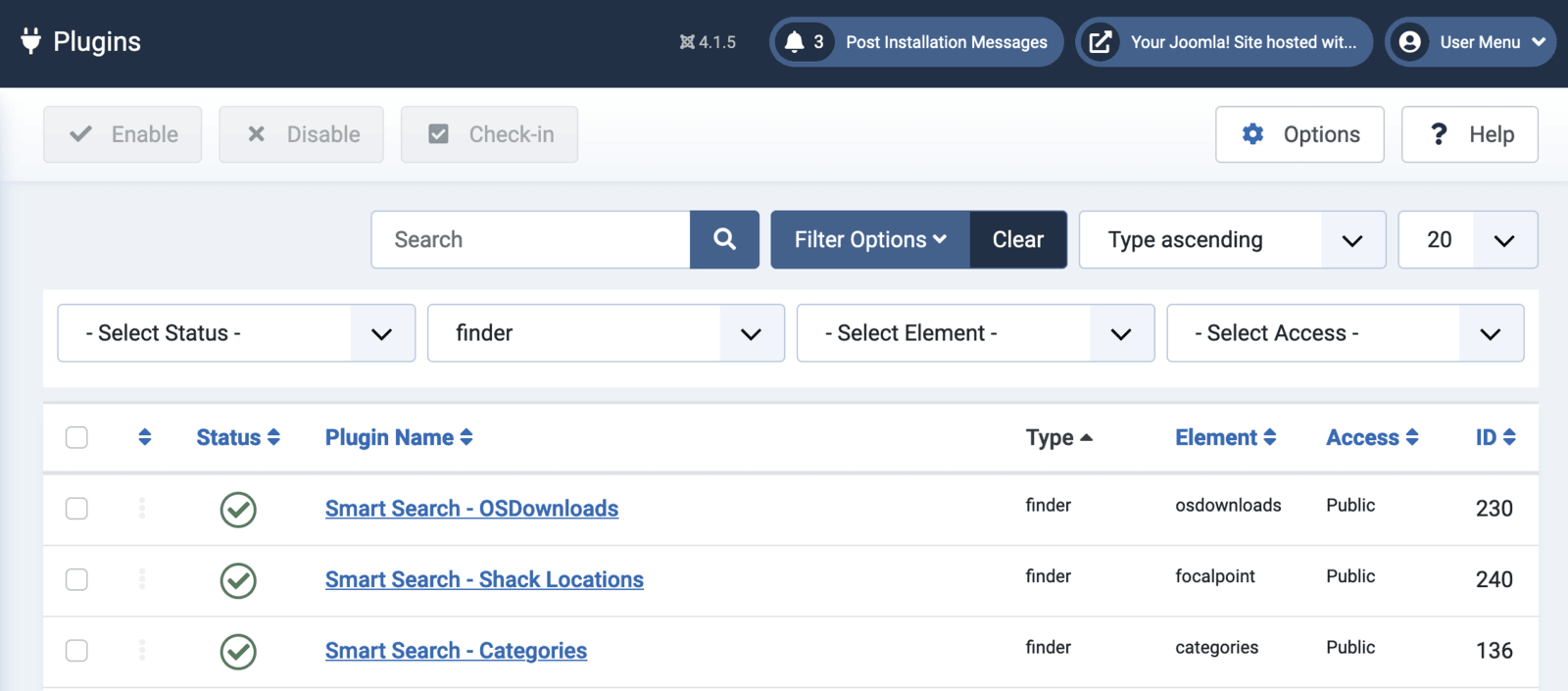The image size is (1568, 691).
Task: Click status checkmark for Smart Search - Categories
Action: tap(238, 652)
